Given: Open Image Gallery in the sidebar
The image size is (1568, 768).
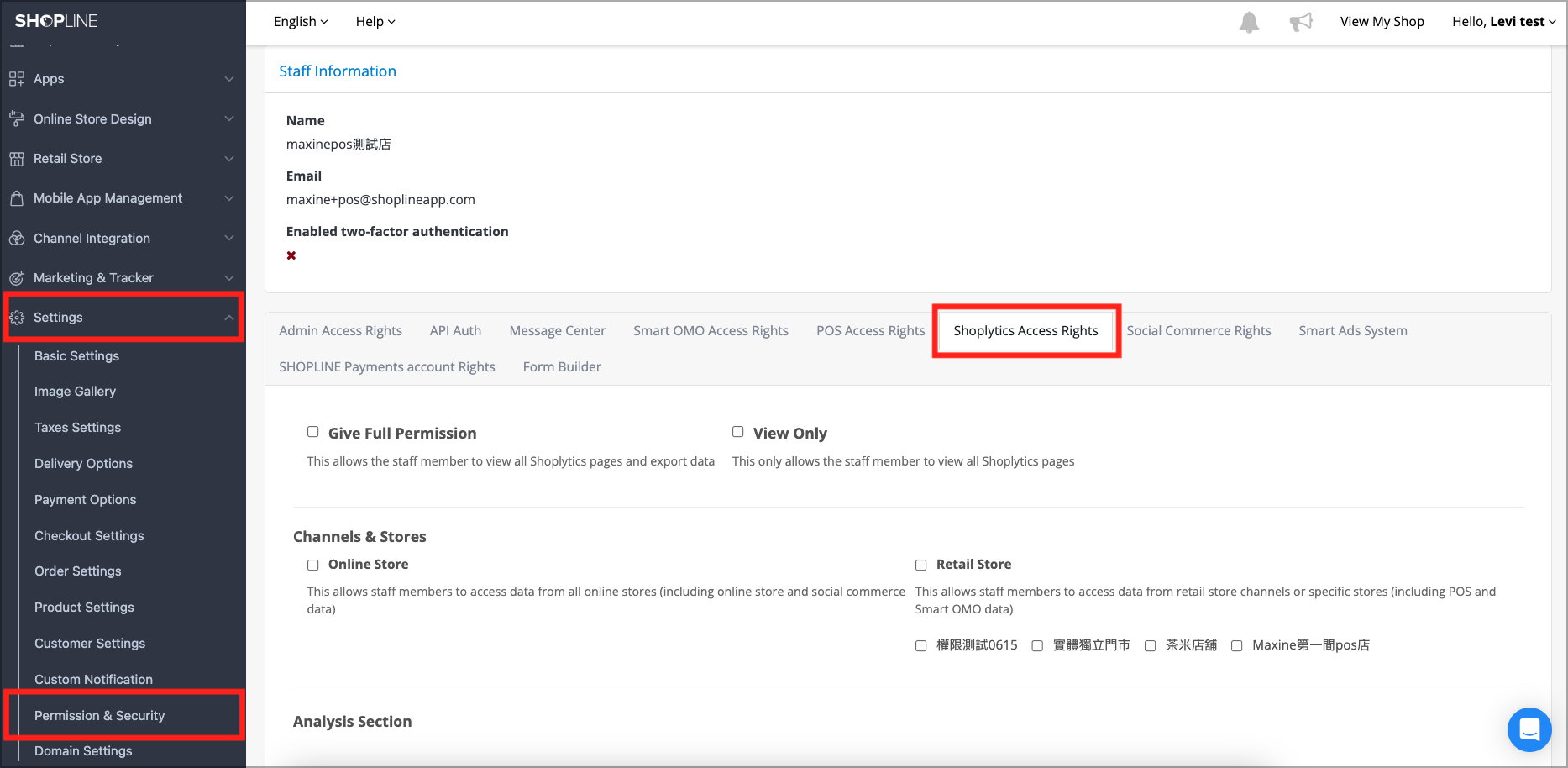Looking at the screenshot, I should coord(75,392).
